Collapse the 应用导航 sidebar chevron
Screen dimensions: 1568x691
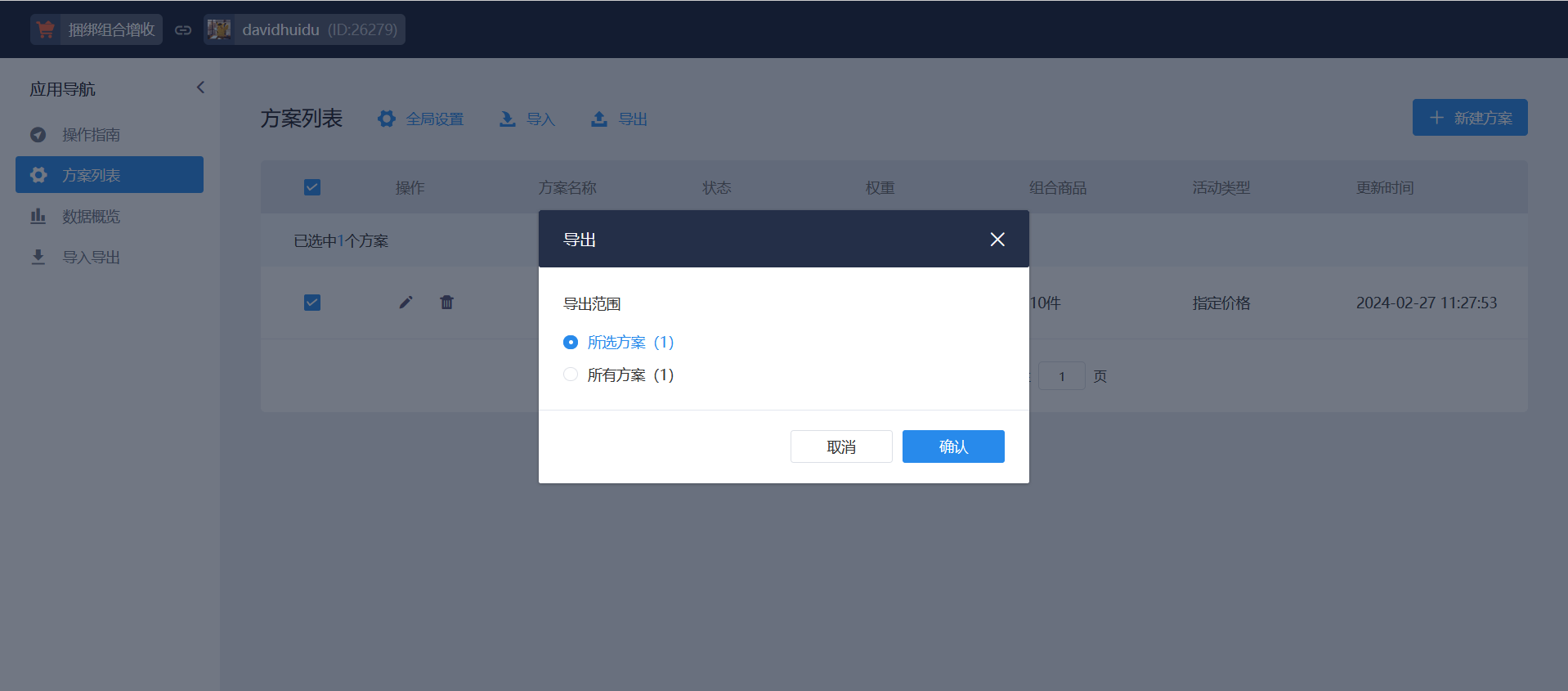coord(200,87)
